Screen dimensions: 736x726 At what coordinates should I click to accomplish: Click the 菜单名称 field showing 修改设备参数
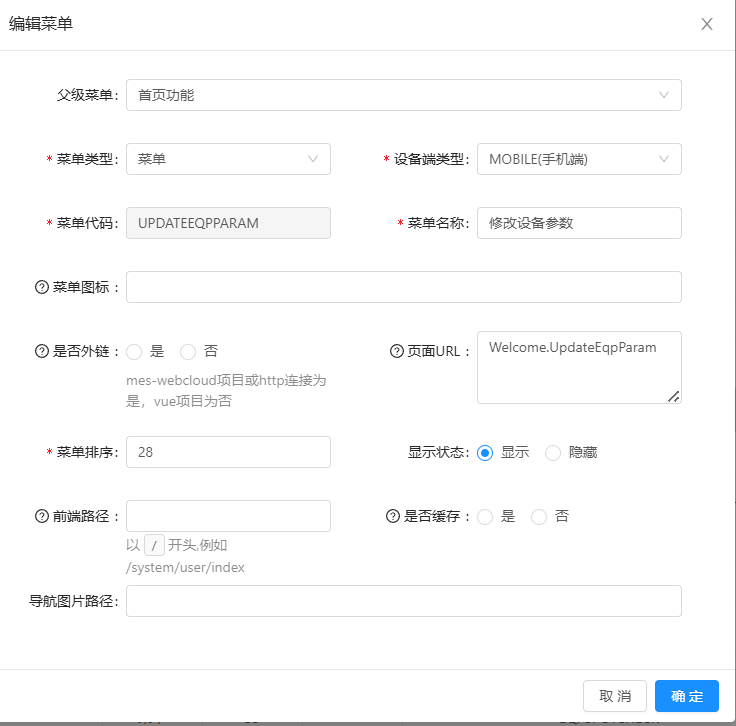click(x=579, y=223)
